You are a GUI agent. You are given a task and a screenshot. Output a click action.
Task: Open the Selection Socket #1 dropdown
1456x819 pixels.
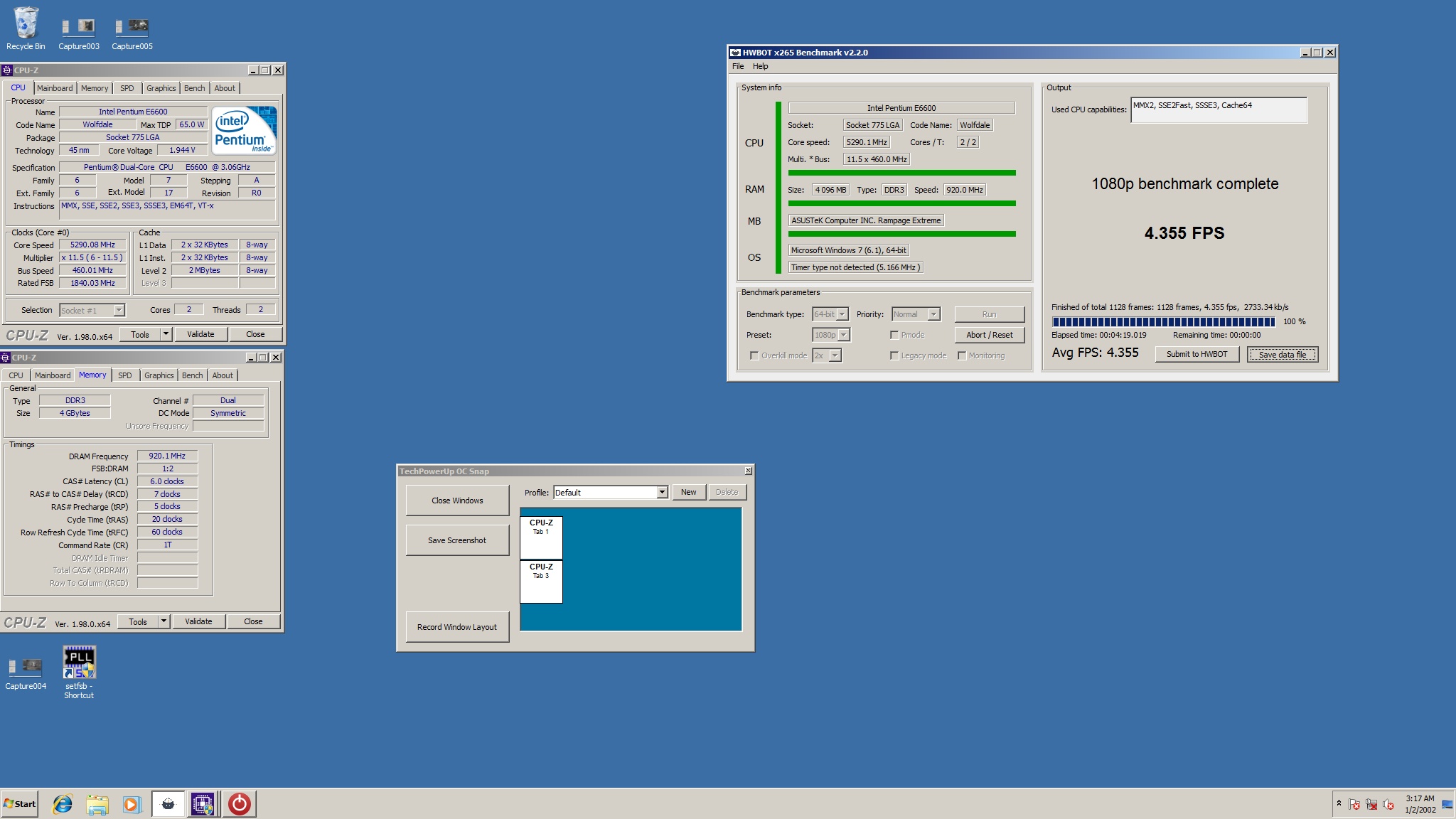92,310
